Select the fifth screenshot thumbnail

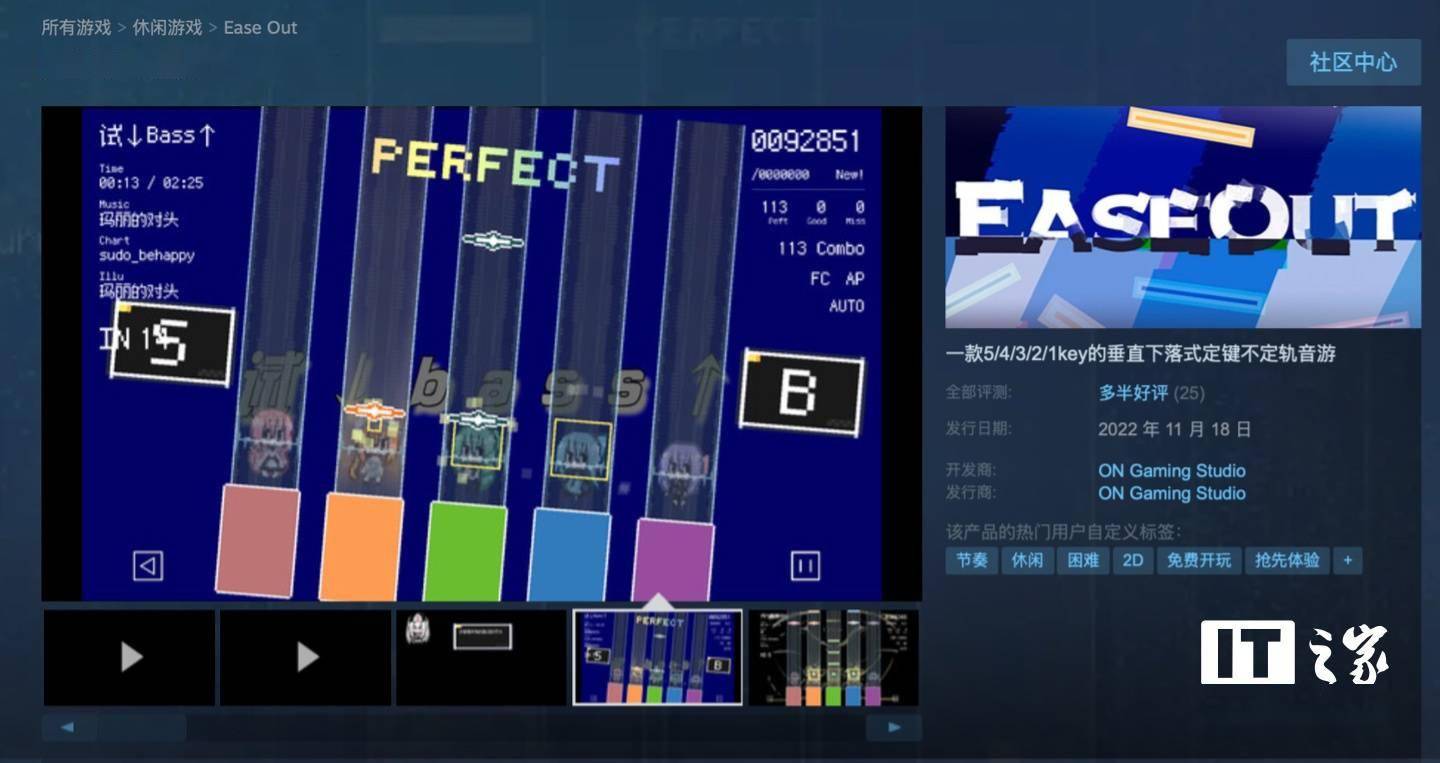click(834, 657)
